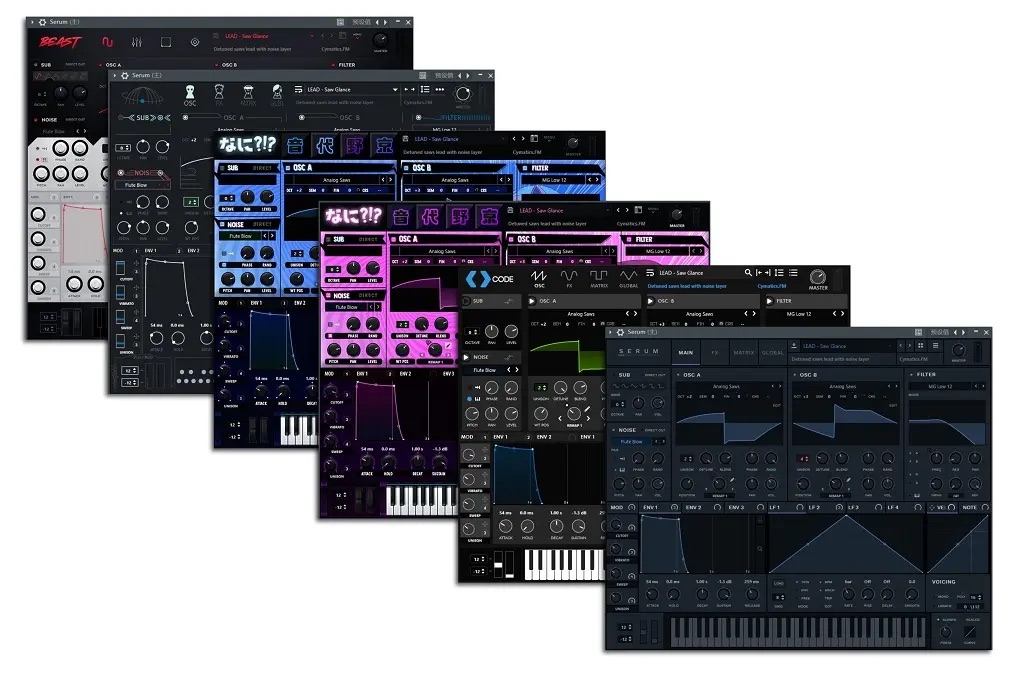Click the save preset icon in front Serum window

(794, 347)
